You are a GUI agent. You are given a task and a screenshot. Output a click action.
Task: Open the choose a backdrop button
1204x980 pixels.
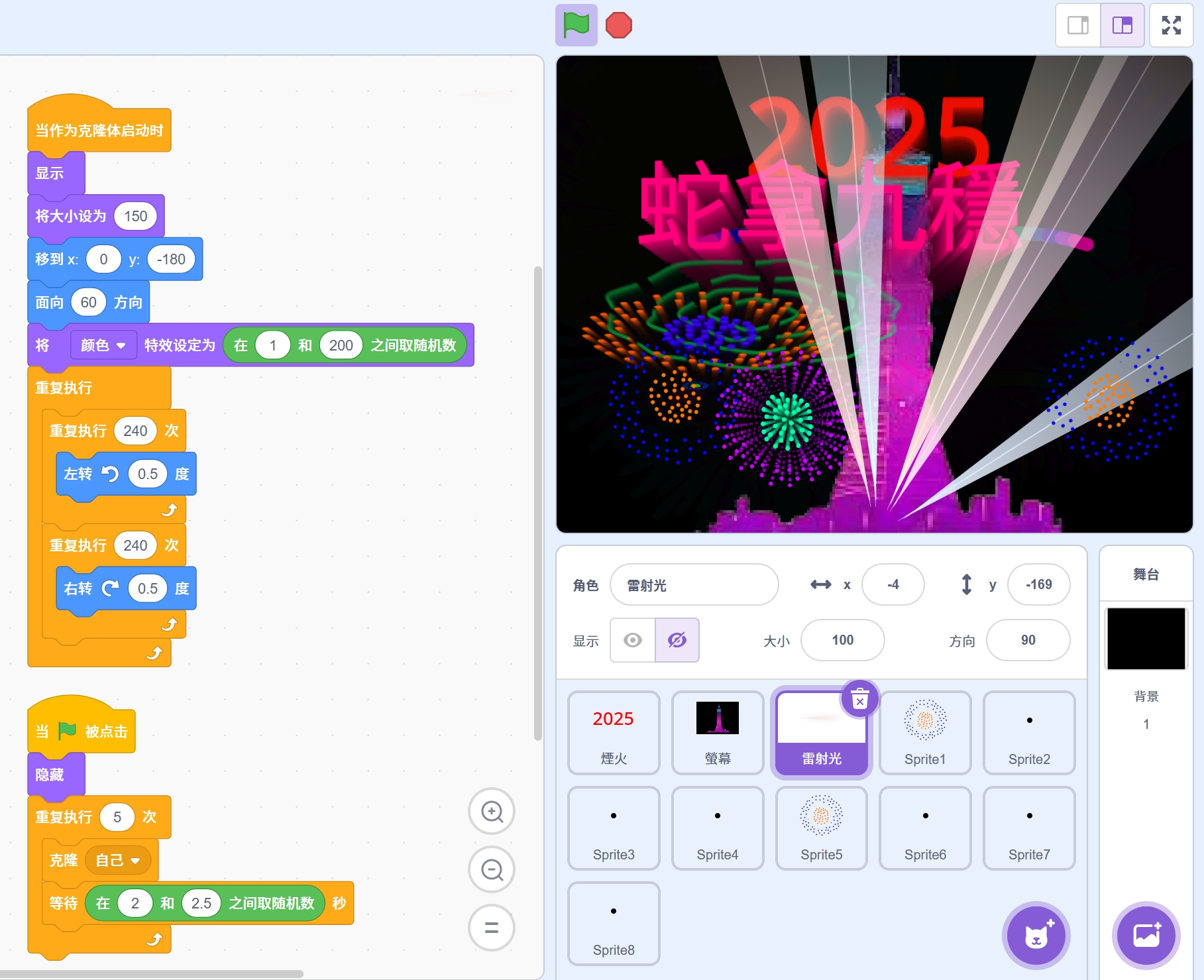[1146, 935]
